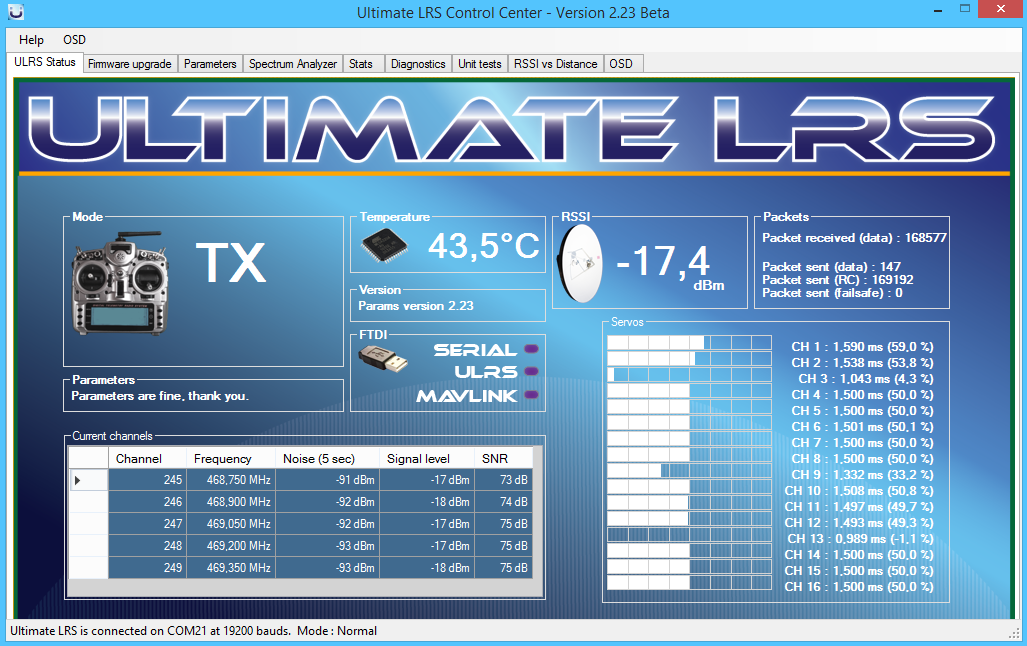1027x646 pixels.
Task: Click the CH 1 servo bar
Action: tap(689, 343)
